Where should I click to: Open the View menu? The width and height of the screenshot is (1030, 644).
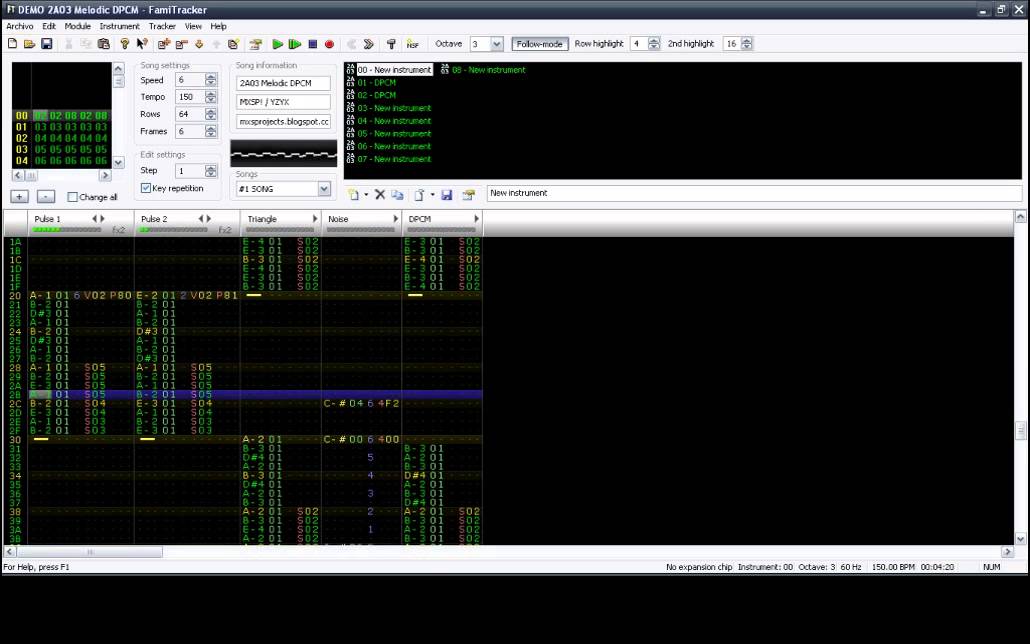(193, 26)
